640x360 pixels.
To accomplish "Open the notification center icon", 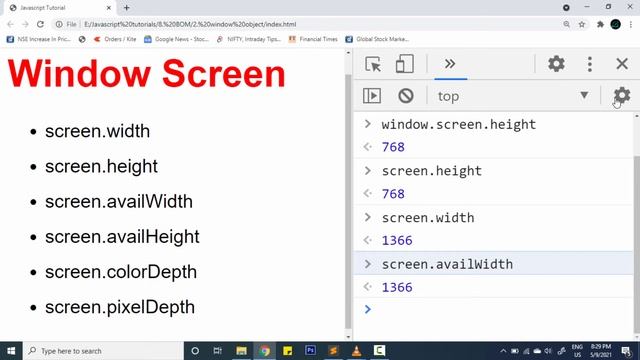I will pyautogui.click(x=626, y=351).
